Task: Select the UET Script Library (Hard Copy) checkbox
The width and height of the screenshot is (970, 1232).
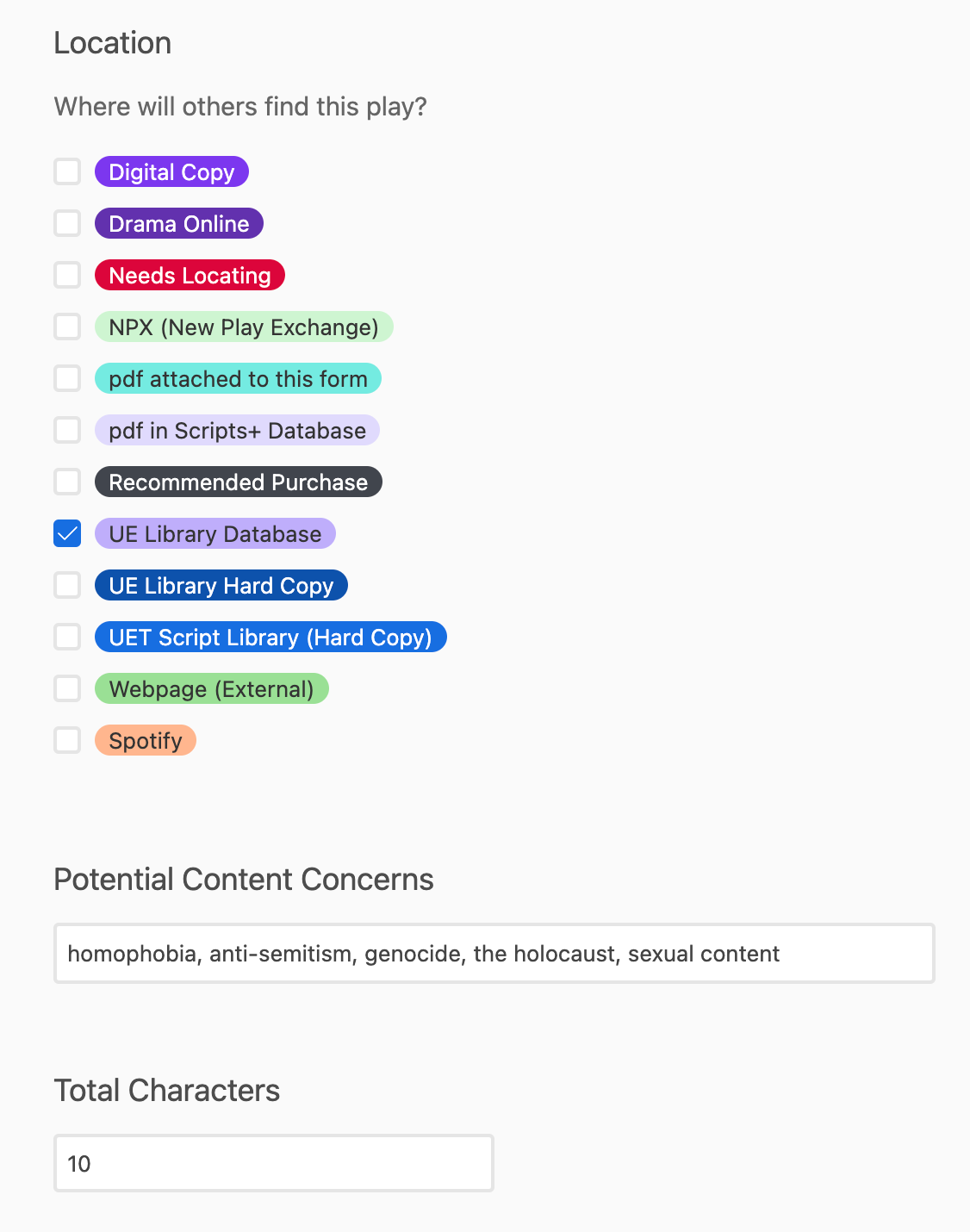Action: 67,637
